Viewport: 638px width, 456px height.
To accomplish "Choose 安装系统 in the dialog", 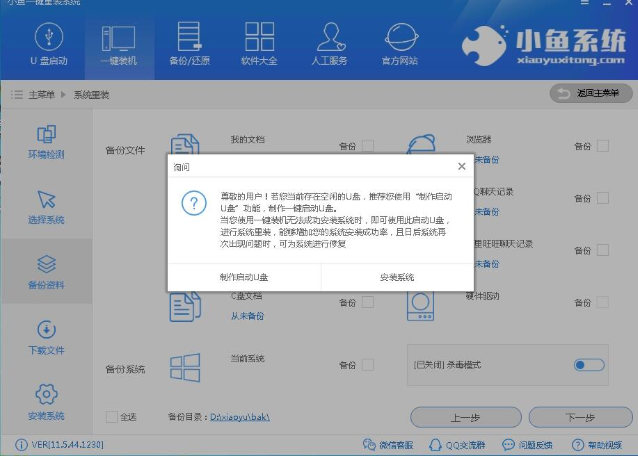I will tap(398, 277).
